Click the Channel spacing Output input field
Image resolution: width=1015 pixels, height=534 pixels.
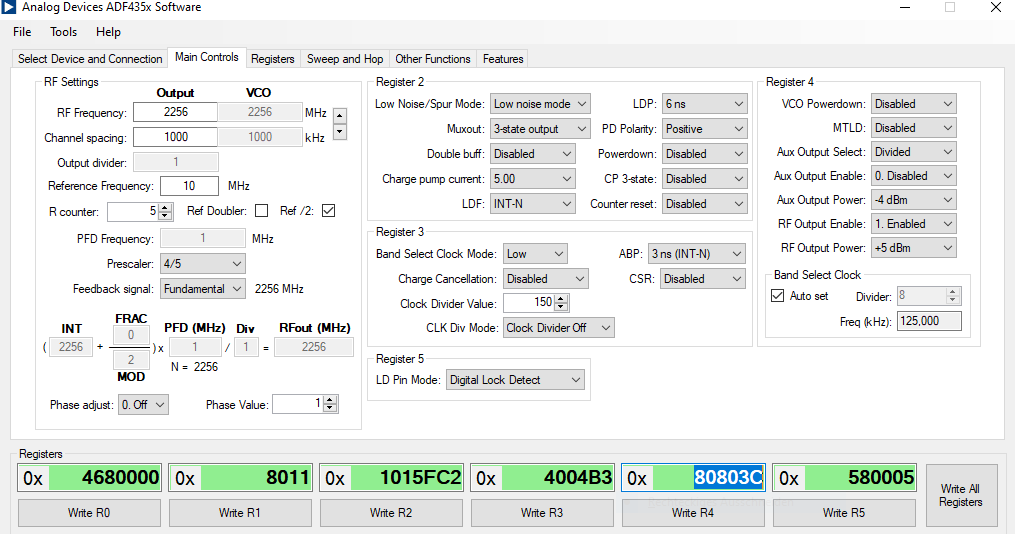[x=175, y=137]
